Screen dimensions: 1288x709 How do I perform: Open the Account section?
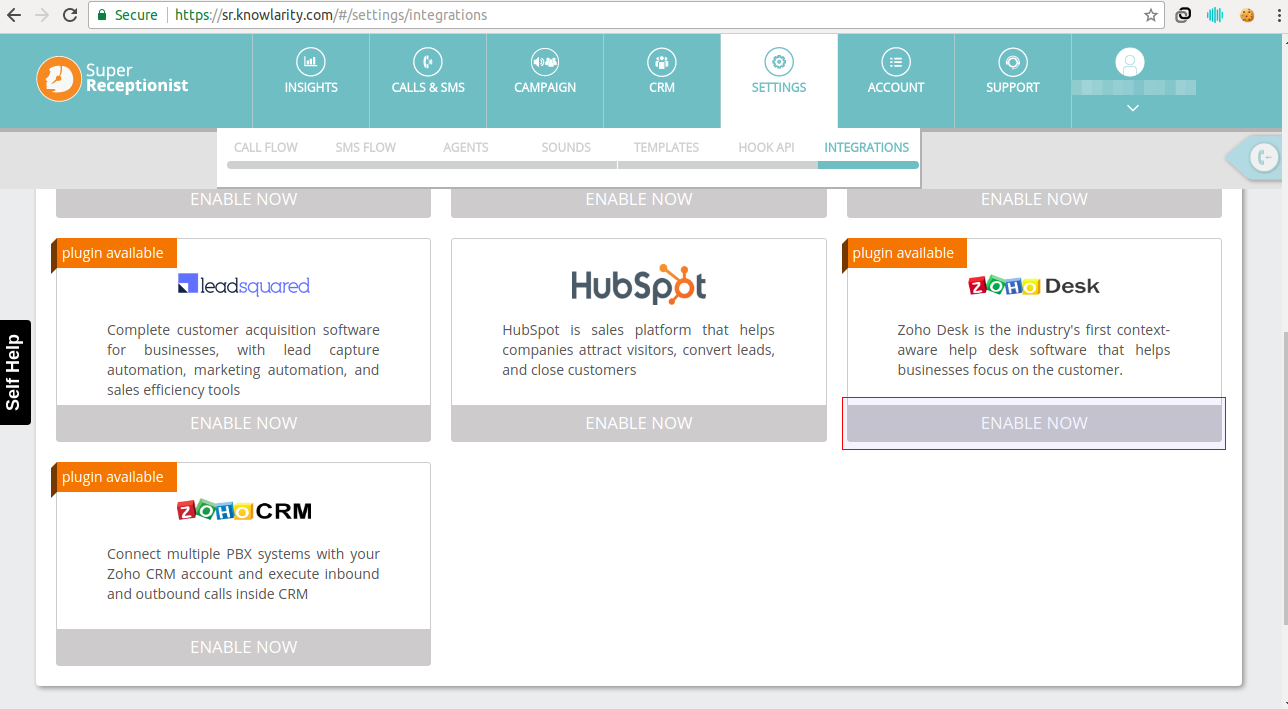pyautogui.click(x=896, y=81)
